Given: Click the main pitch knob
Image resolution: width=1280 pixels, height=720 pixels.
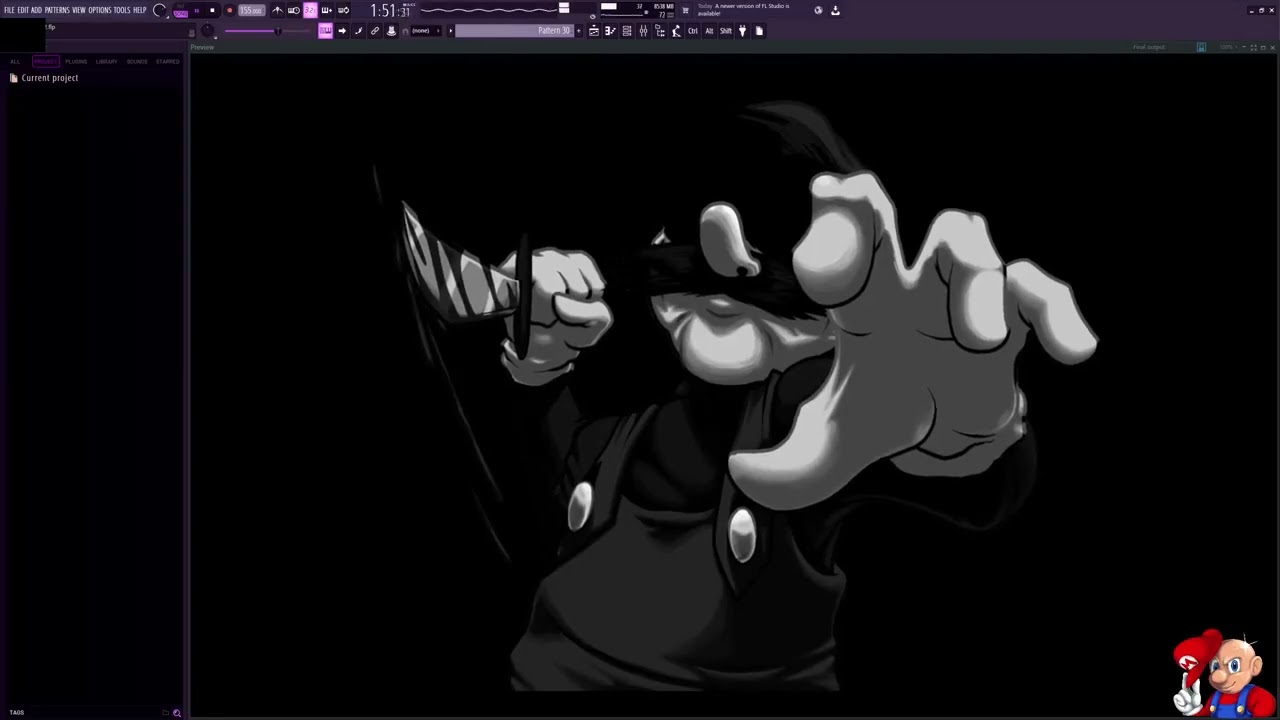Looking at the screenshot, I should point(208,31).
